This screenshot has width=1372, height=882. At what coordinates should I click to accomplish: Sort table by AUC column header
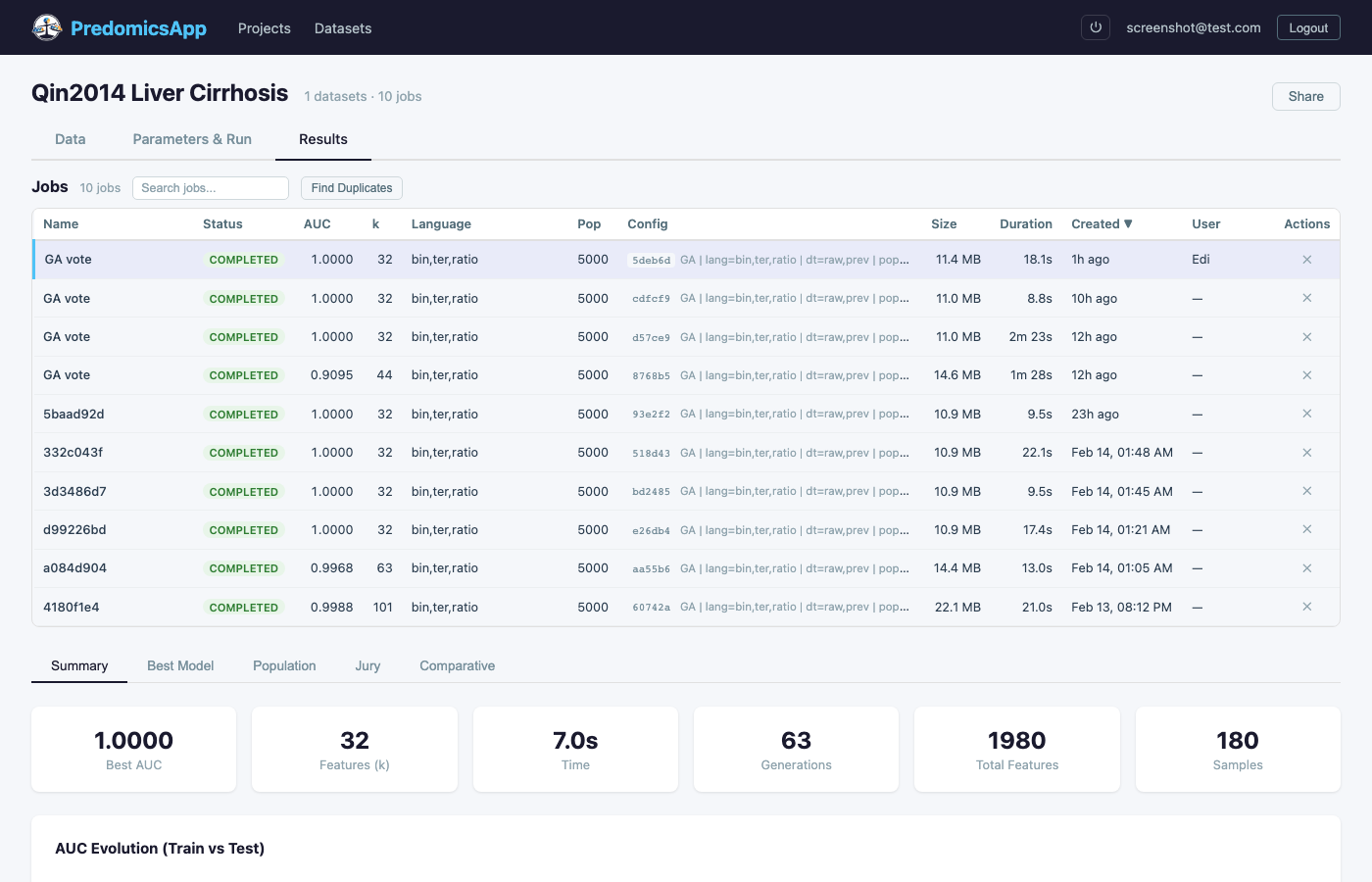[317, 224]
